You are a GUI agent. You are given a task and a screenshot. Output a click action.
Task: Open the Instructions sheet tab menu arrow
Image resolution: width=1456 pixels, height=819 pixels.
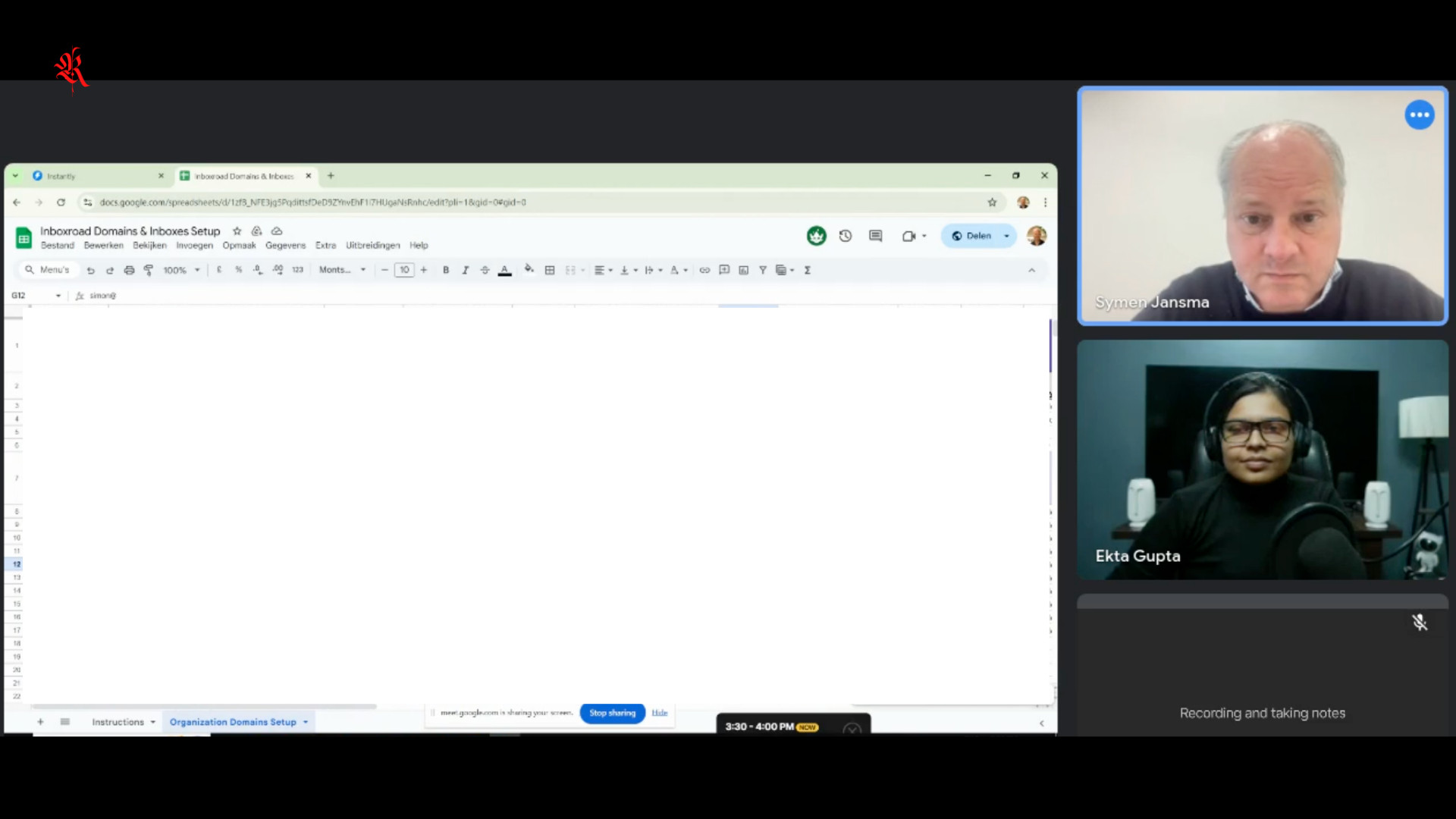click(x=153, y=722)
